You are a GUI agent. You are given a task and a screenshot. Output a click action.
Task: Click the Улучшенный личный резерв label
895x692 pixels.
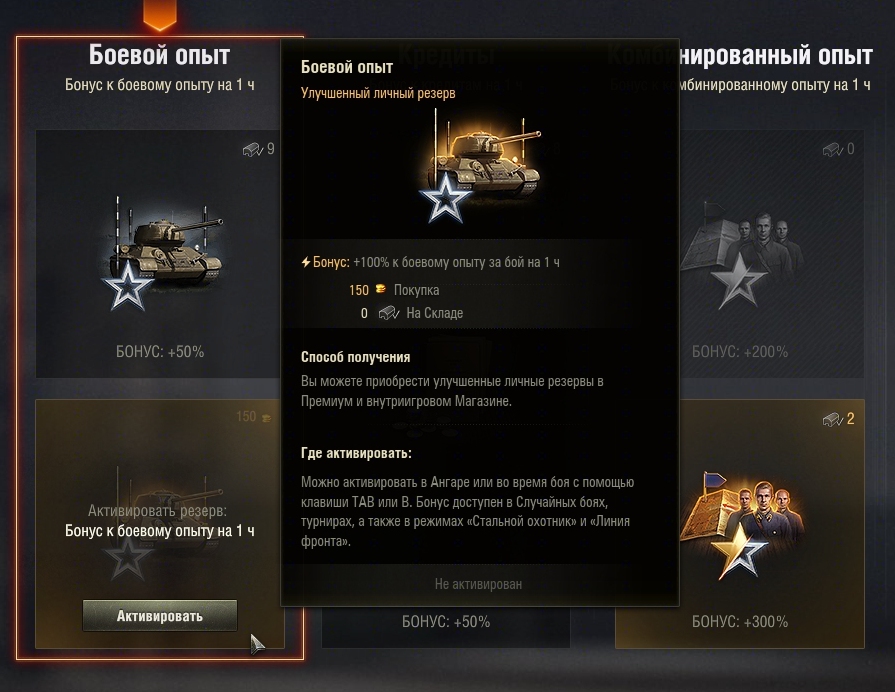click(378, 93)
